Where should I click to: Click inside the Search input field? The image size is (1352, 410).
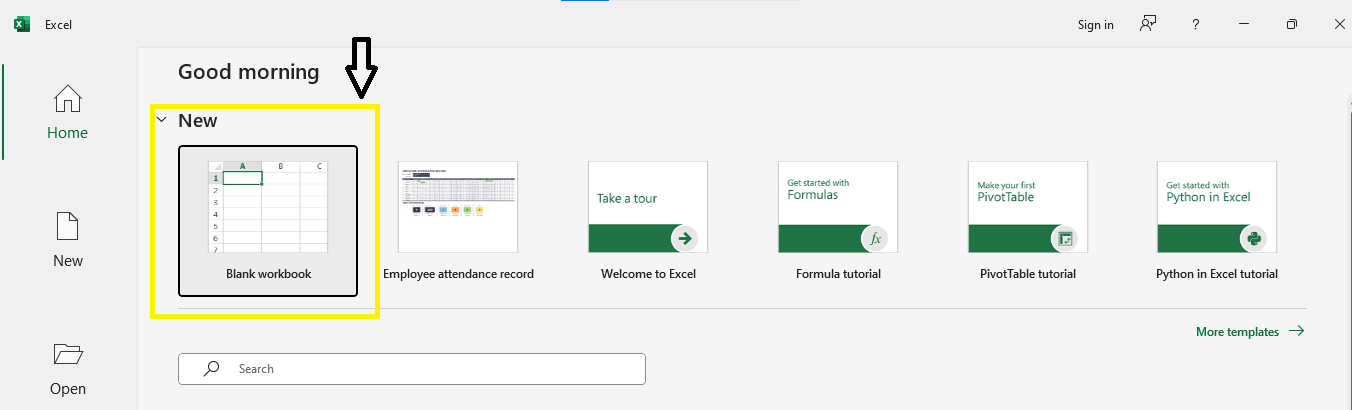tap(412, 369)
